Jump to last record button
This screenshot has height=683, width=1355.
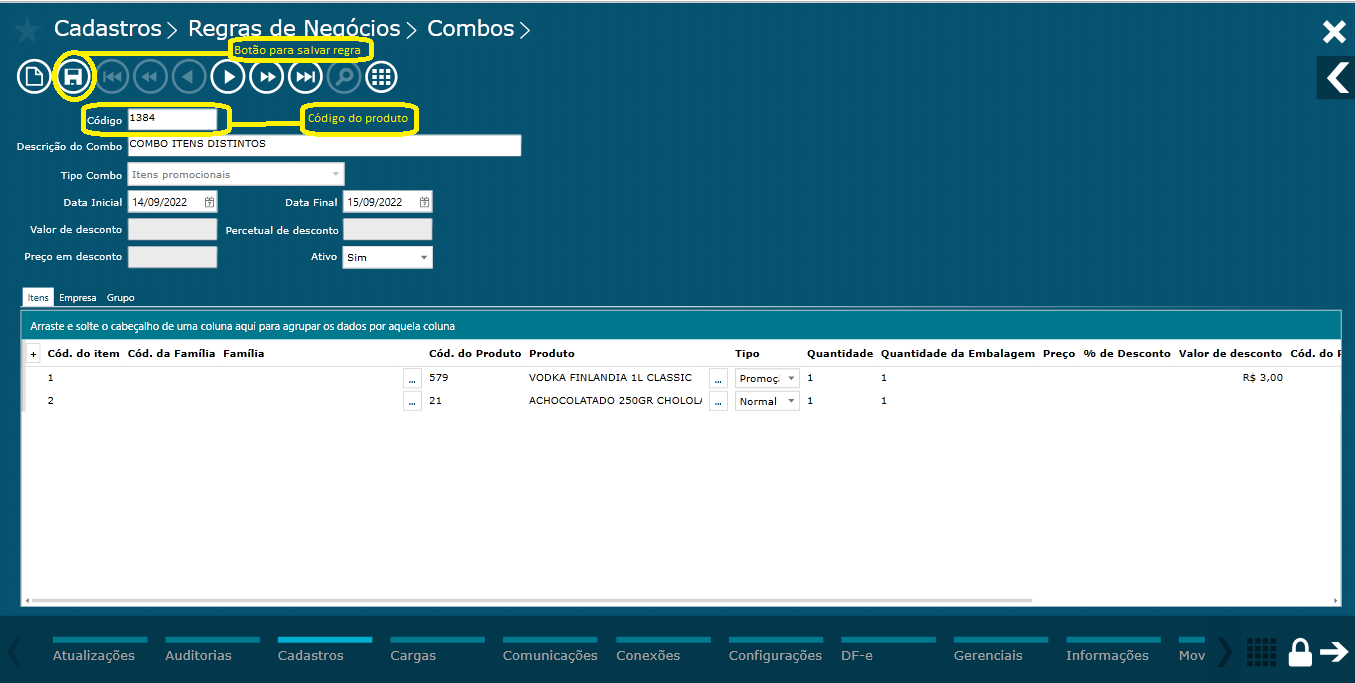point(305,77)
